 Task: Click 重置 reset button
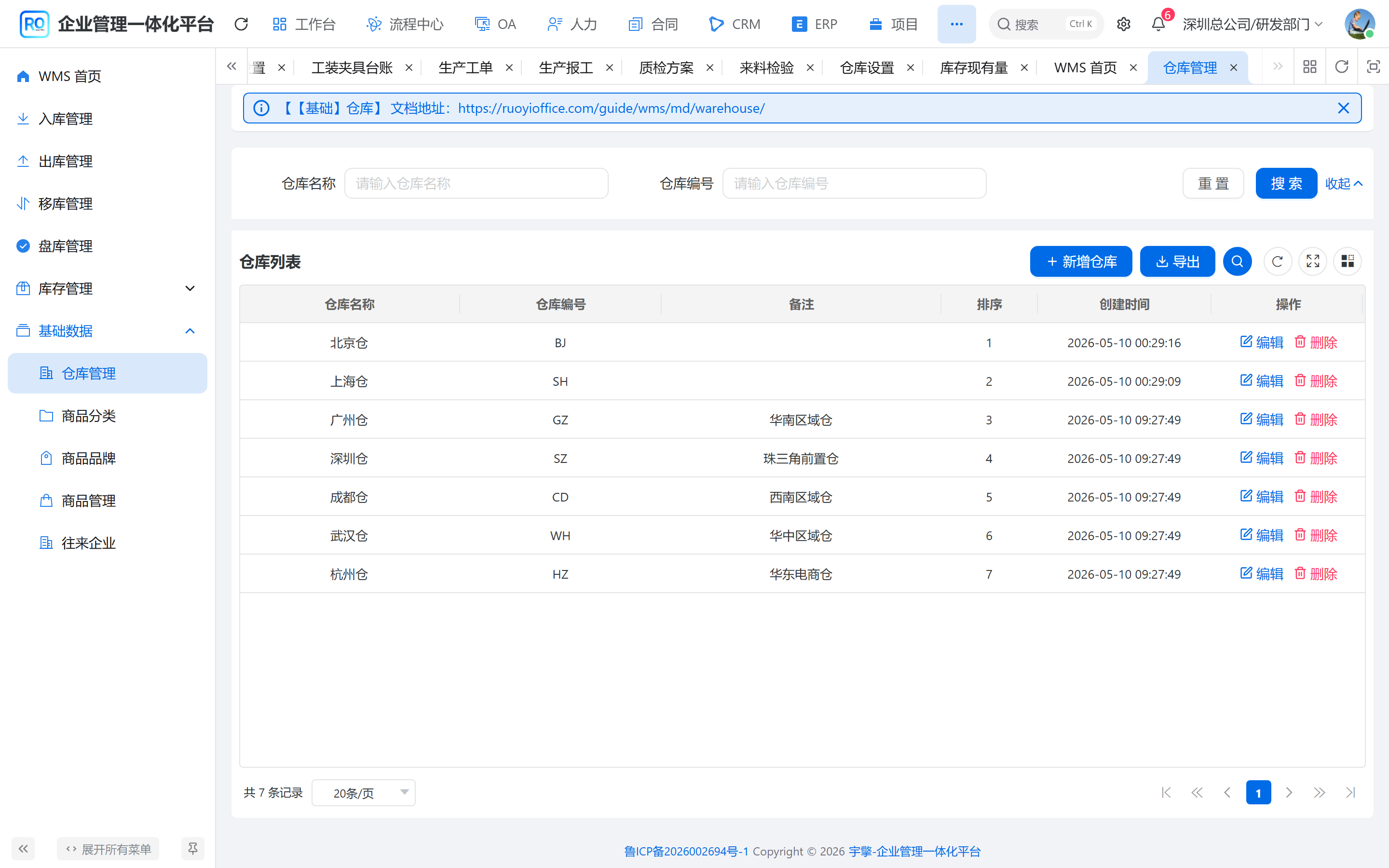tap(1213, 183)
